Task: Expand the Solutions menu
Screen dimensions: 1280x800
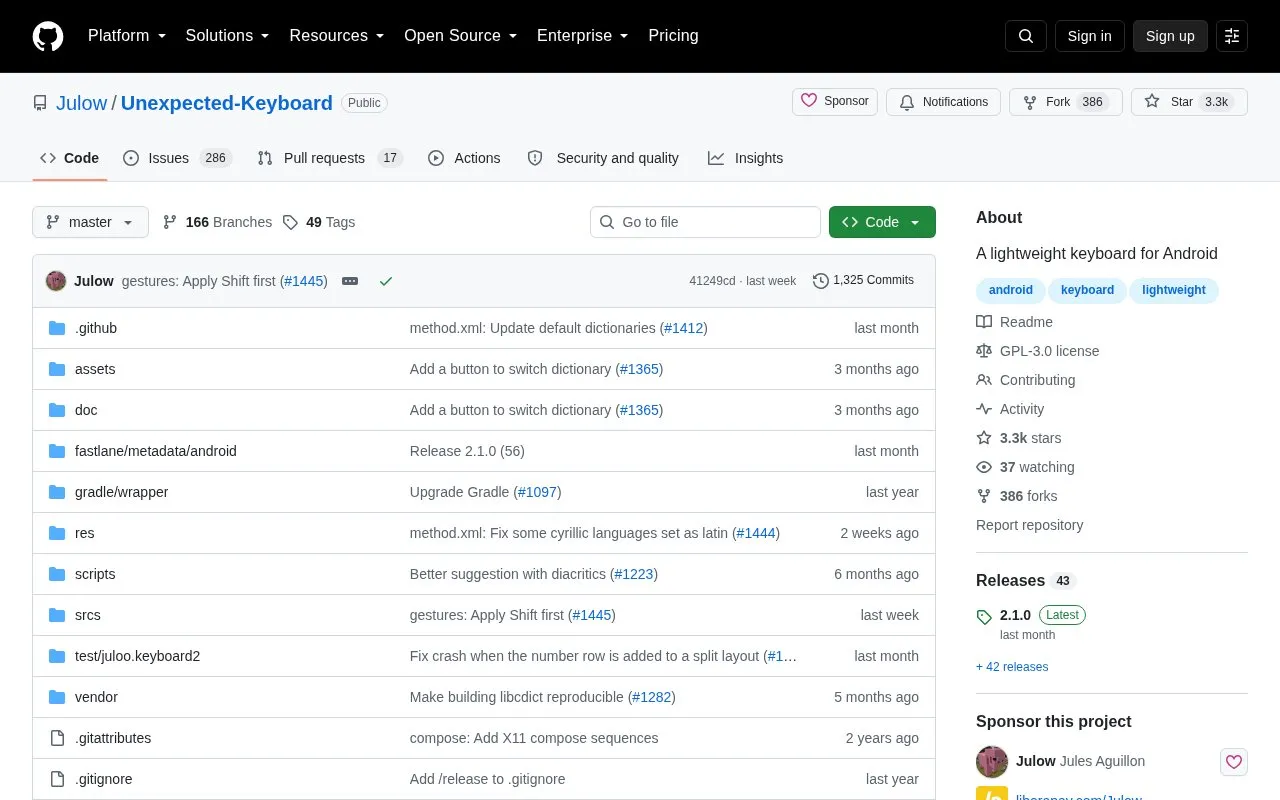Action: click(227, 36)
